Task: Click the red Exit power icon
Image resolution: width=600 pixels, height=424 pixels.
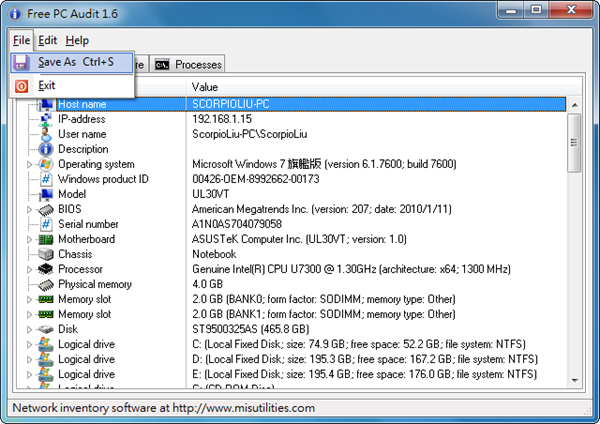Action: 21,86
